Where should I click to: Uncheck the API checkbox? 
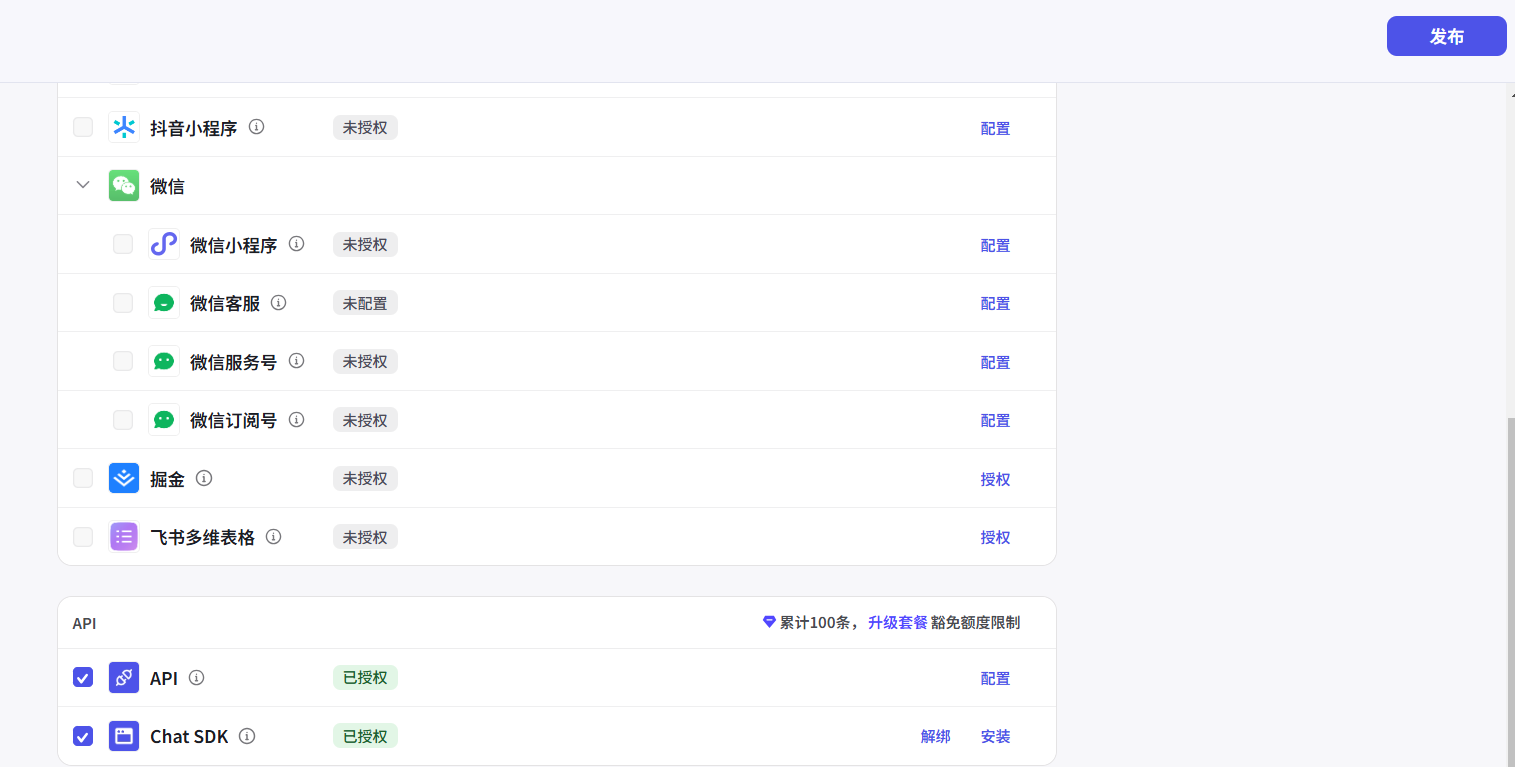pos(83,677)
